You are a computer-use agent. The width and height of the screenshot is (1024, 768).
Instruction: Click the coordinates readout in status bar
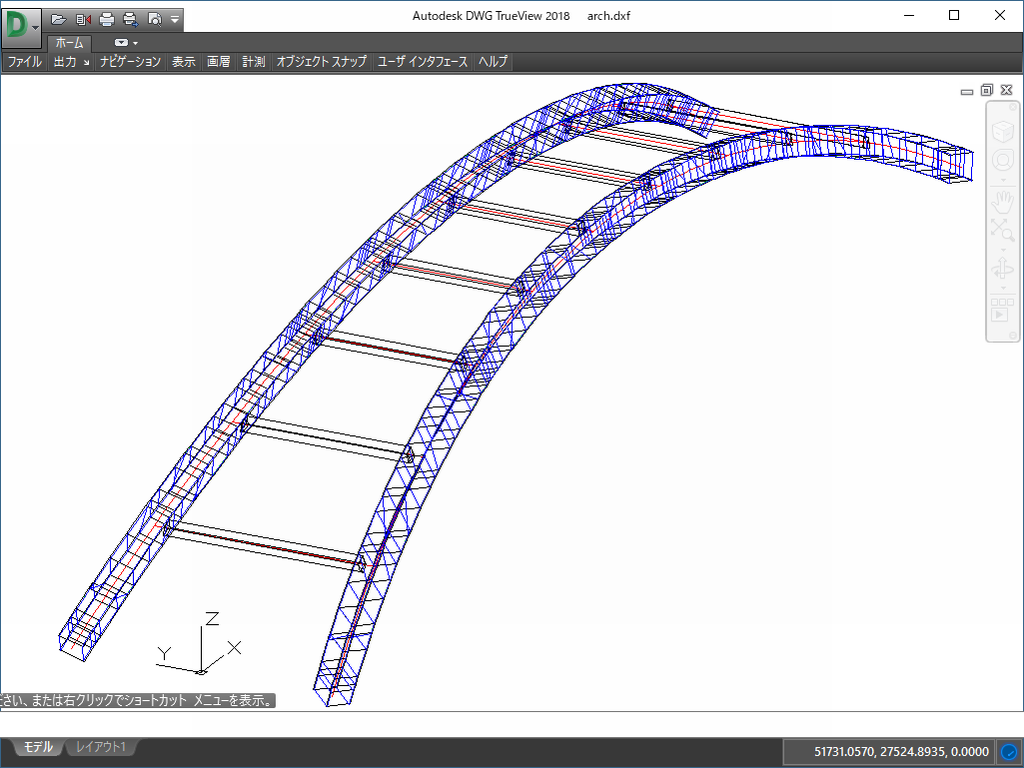pos(902,751)
